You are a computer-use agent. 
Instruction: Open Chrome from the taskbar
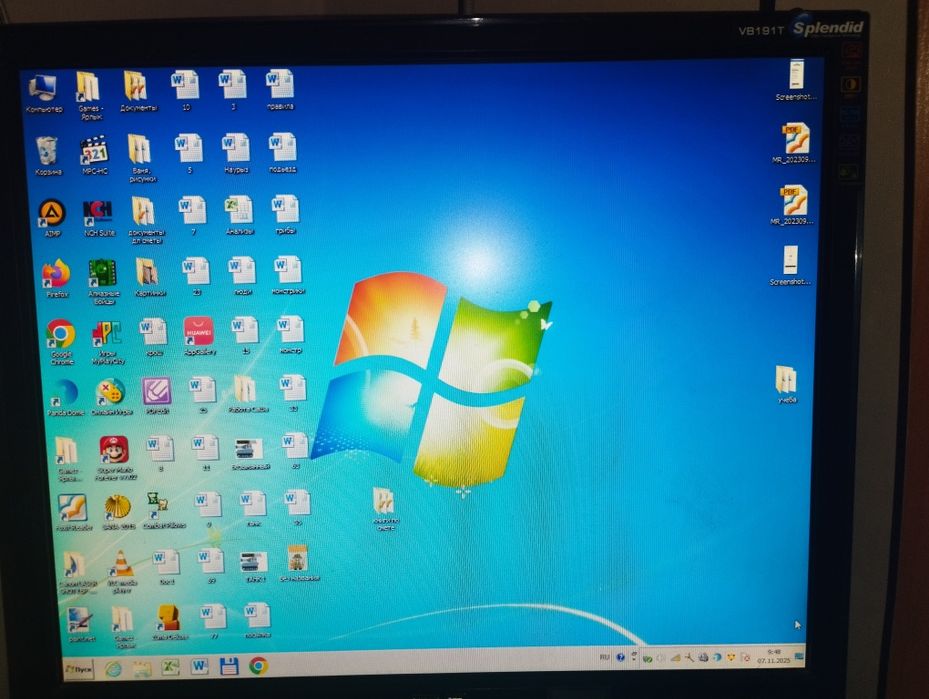258,666
